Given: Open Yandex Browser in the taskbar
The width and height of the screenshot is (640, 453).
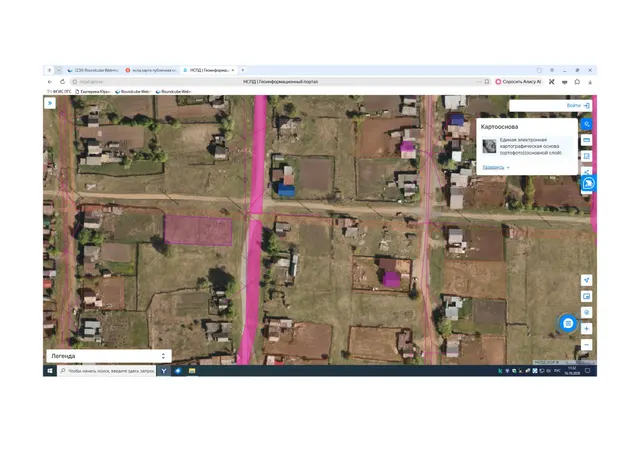Looking at the screenshot, I should [x=164, y=371].
